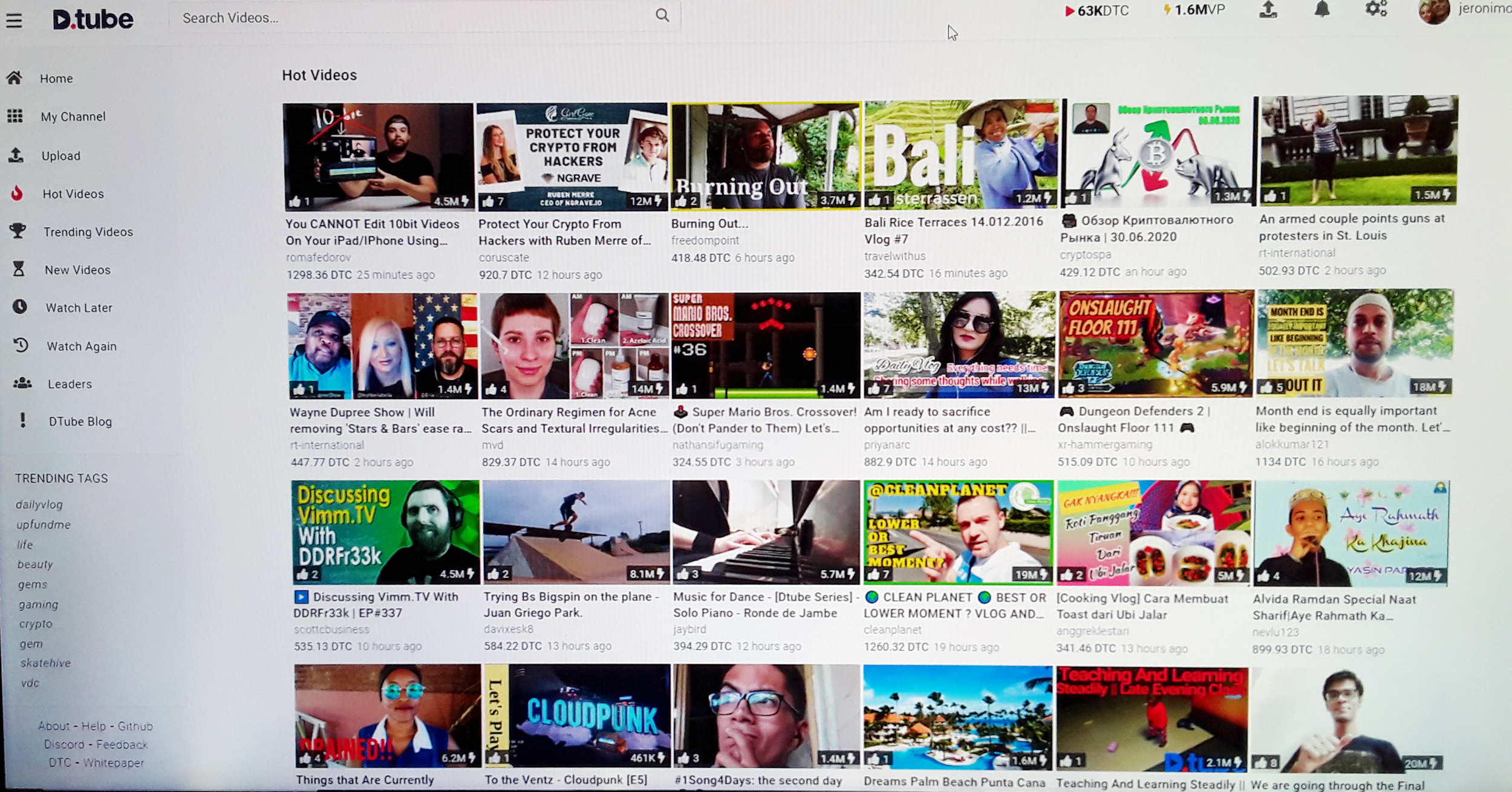Open the Cloudpunk video thumbnail

578,716
